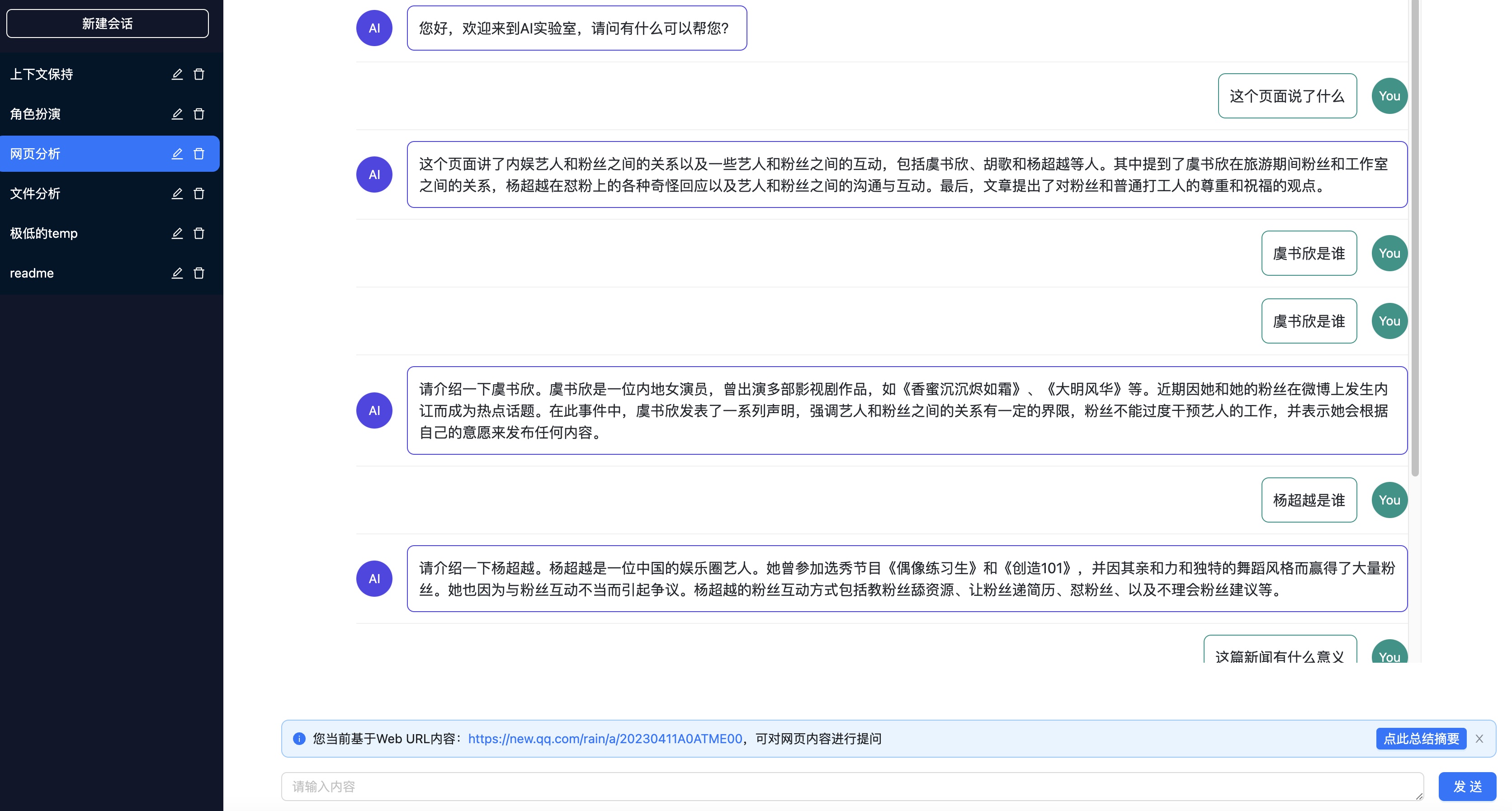Open the 文件分析 conversation
This screenshot has width=1512, height=811.
coord(35,193)
